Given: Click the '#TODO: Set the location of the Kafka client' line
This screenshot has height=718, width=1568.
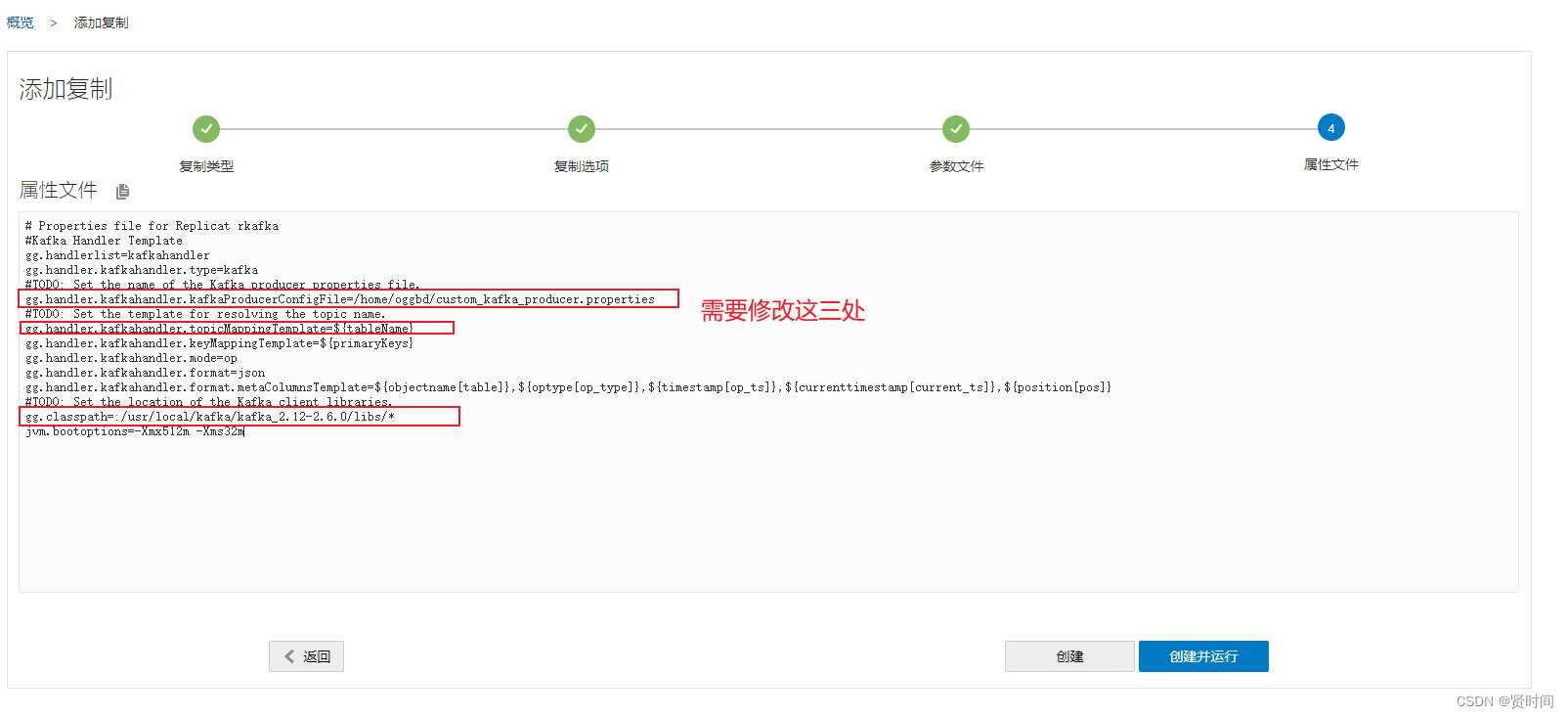Looking at the screenshot, I should [209, 402].
